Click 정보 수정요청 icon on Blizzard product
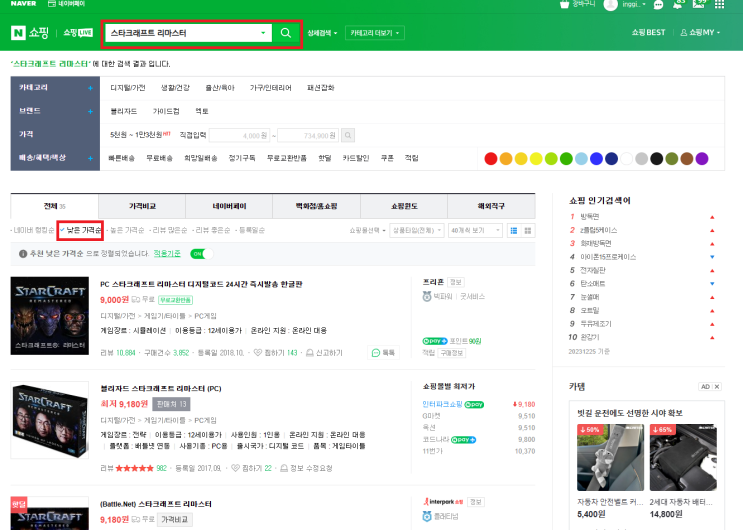 click(284, 468)
